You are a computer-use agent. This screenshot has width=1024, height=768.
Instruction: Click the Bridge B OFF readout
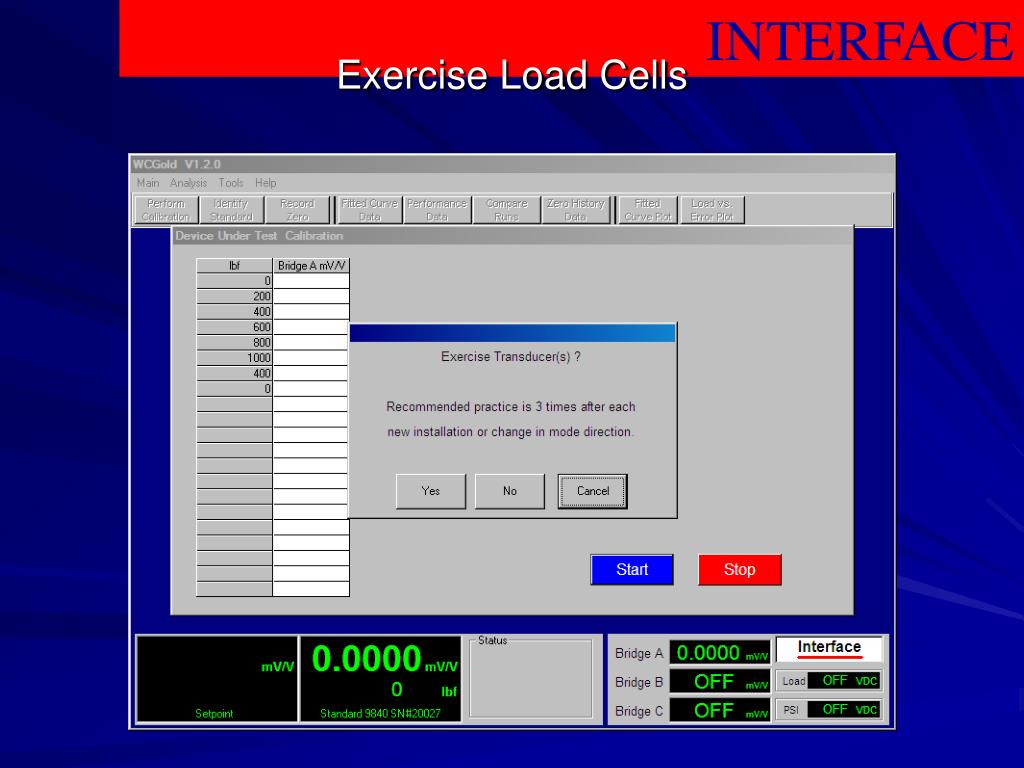click(720, 682)
